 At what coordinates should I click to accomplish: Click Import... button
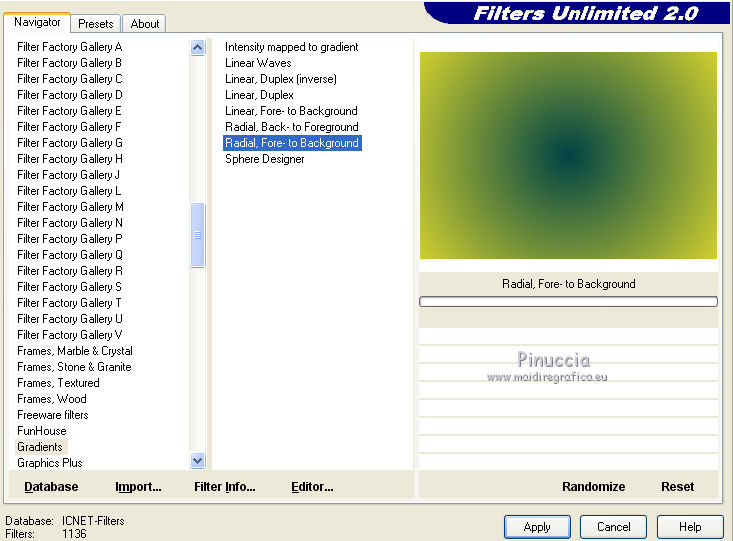(x=138, y=487)
